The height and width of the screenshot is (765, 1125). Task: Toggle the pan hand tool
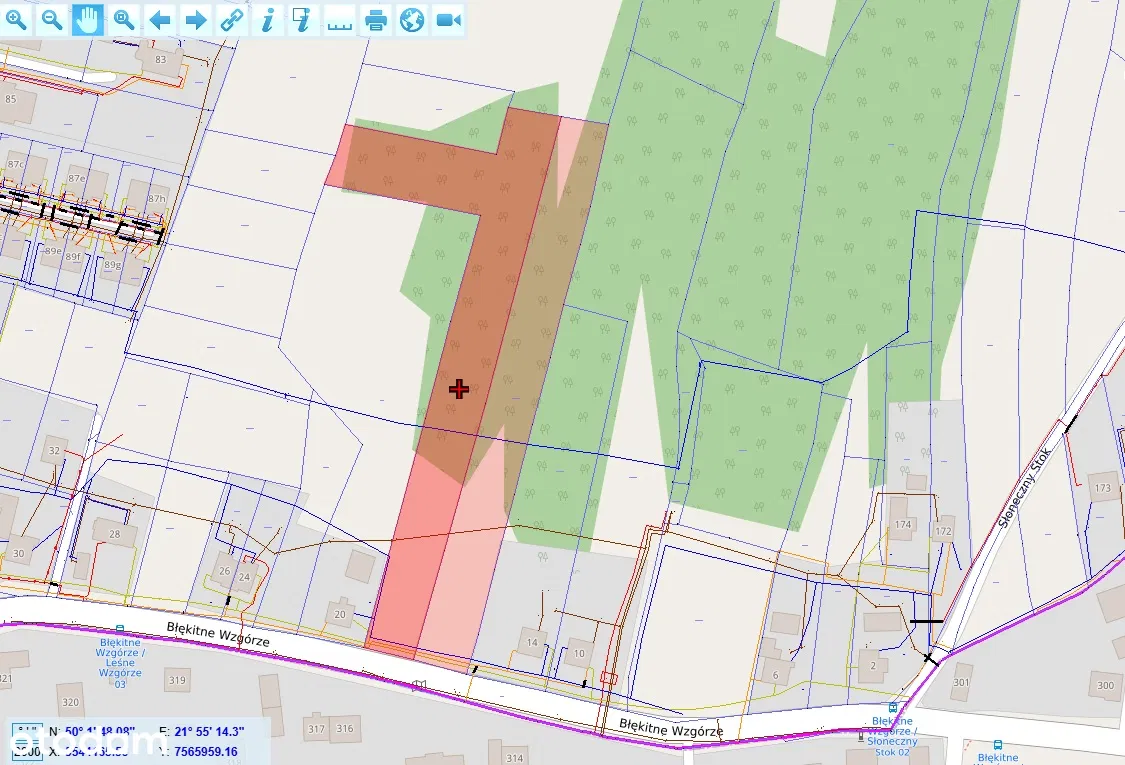[x=88, y=19]
